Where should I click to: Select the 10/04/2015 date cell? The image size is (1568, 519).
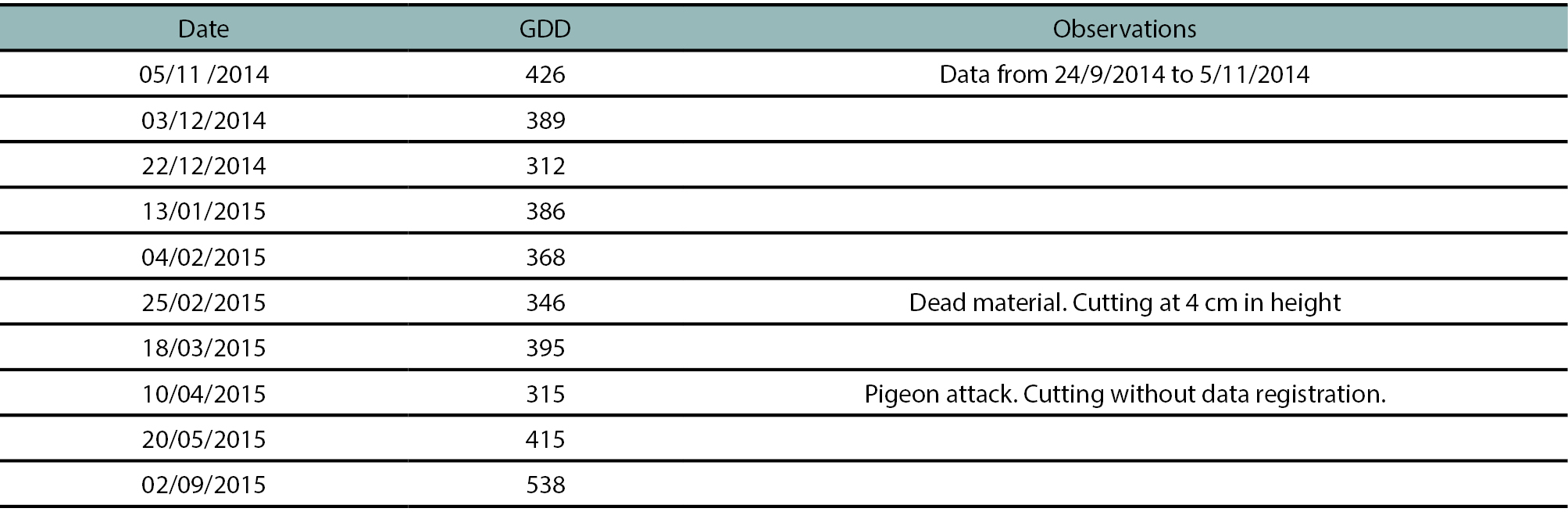[x=203, y=394]
